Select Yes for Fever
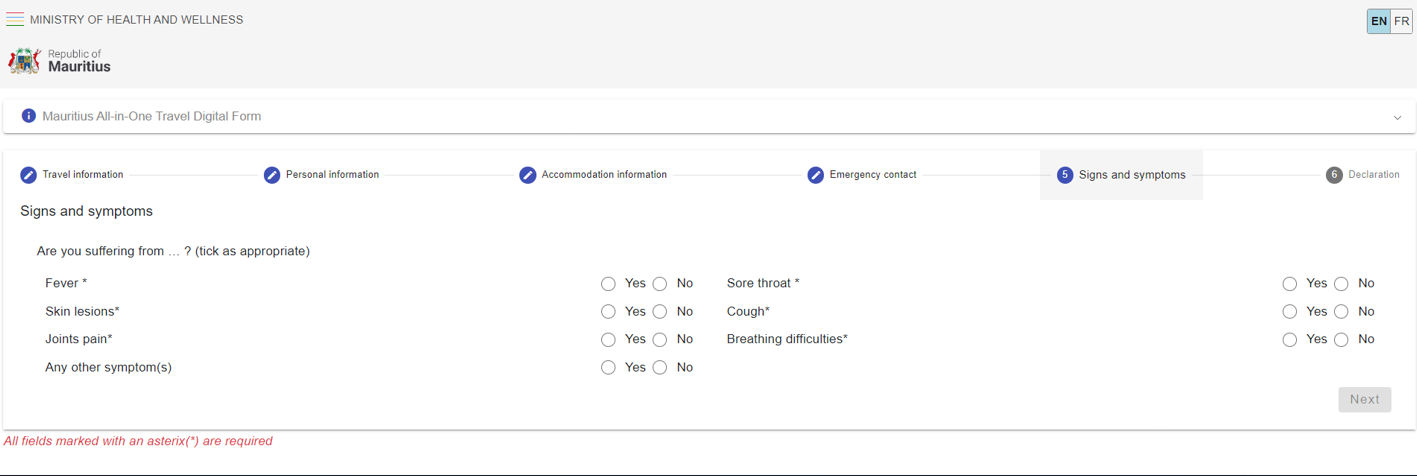Screen dimensions: 1417x476 click(608, 284)
